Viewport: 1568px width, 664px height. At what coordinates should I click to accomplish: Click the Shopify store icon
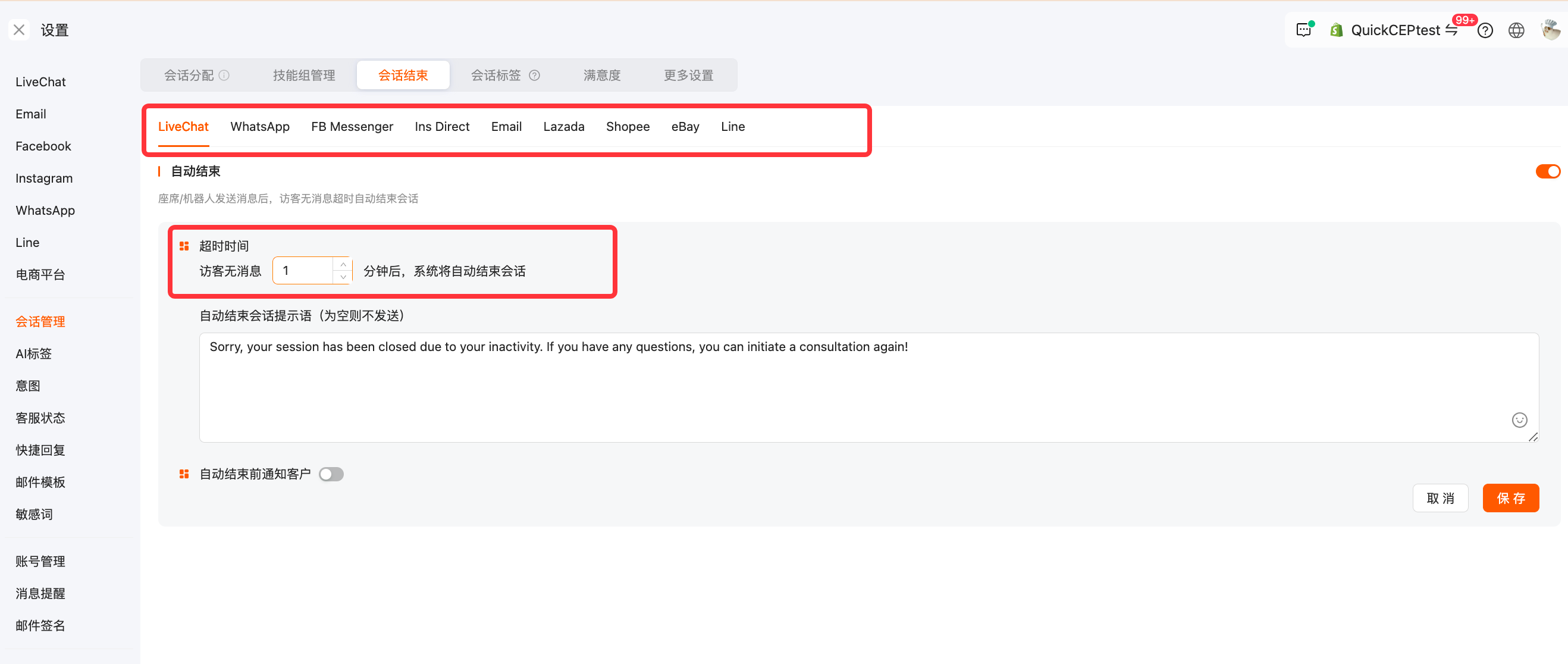tap(1336, 30)
